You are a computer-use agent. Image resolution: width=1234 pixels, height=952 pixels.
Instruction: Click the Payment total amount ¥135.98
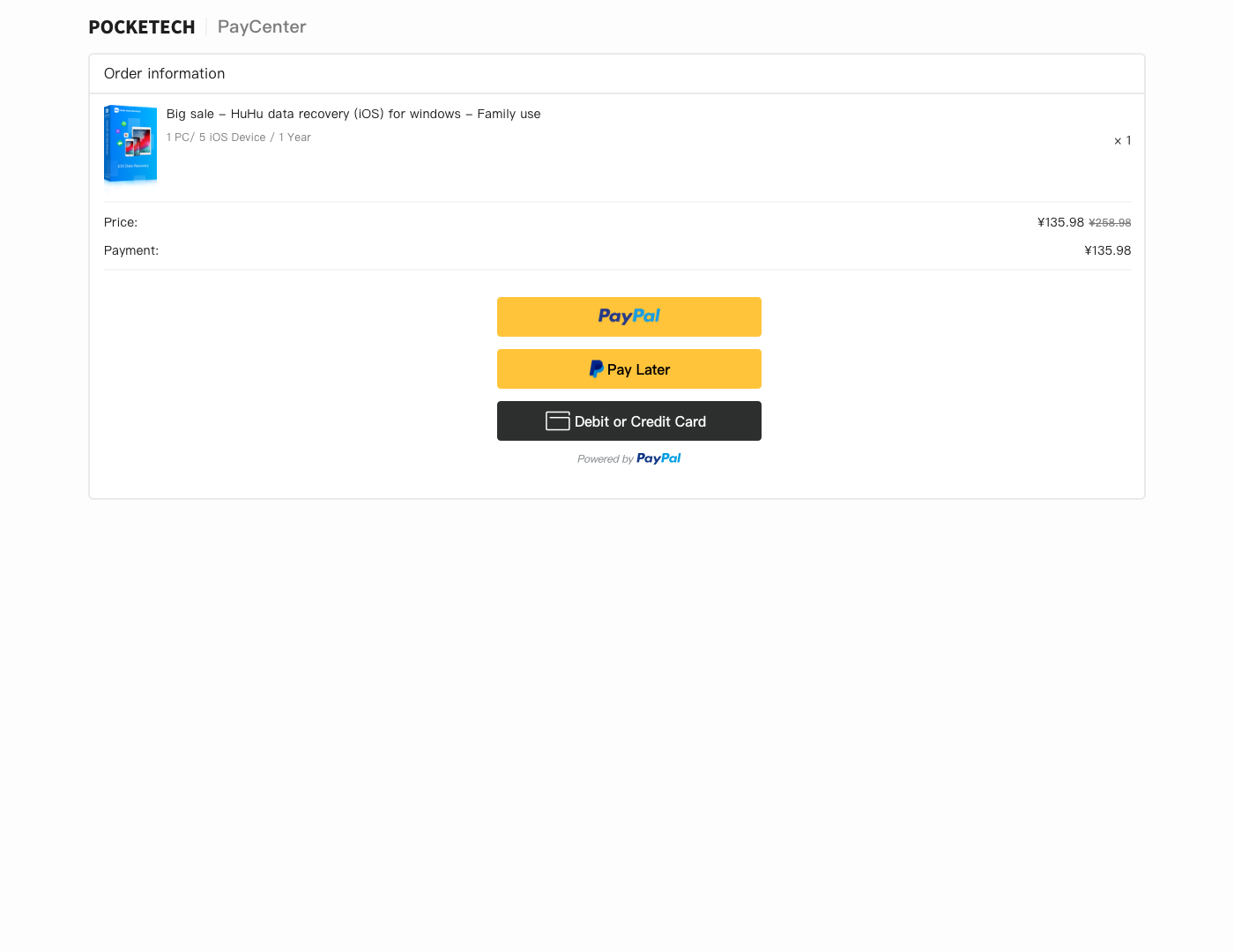click(1107, 251)
